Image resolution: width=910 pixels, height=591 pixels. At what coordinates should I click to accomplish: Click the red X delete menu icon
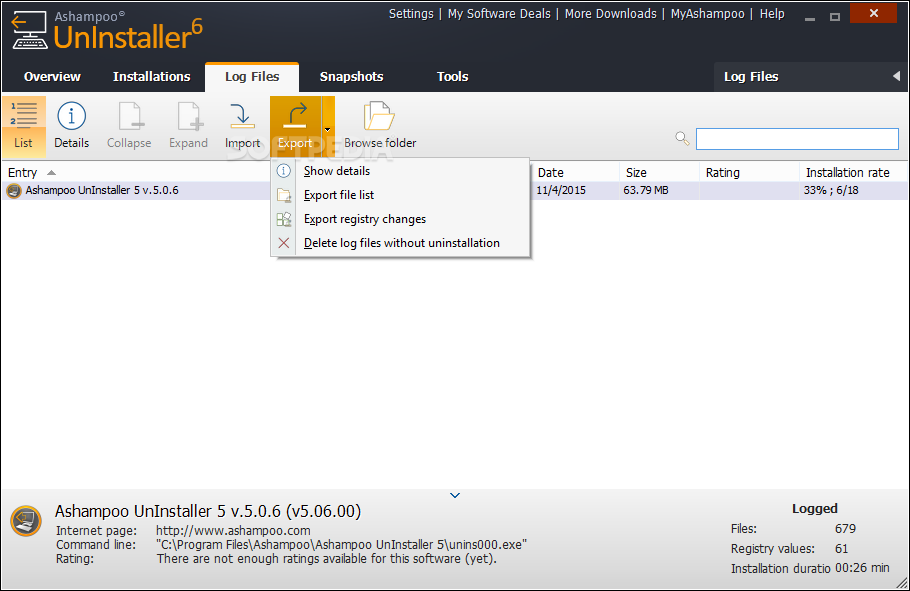click(x=284, y=243)
